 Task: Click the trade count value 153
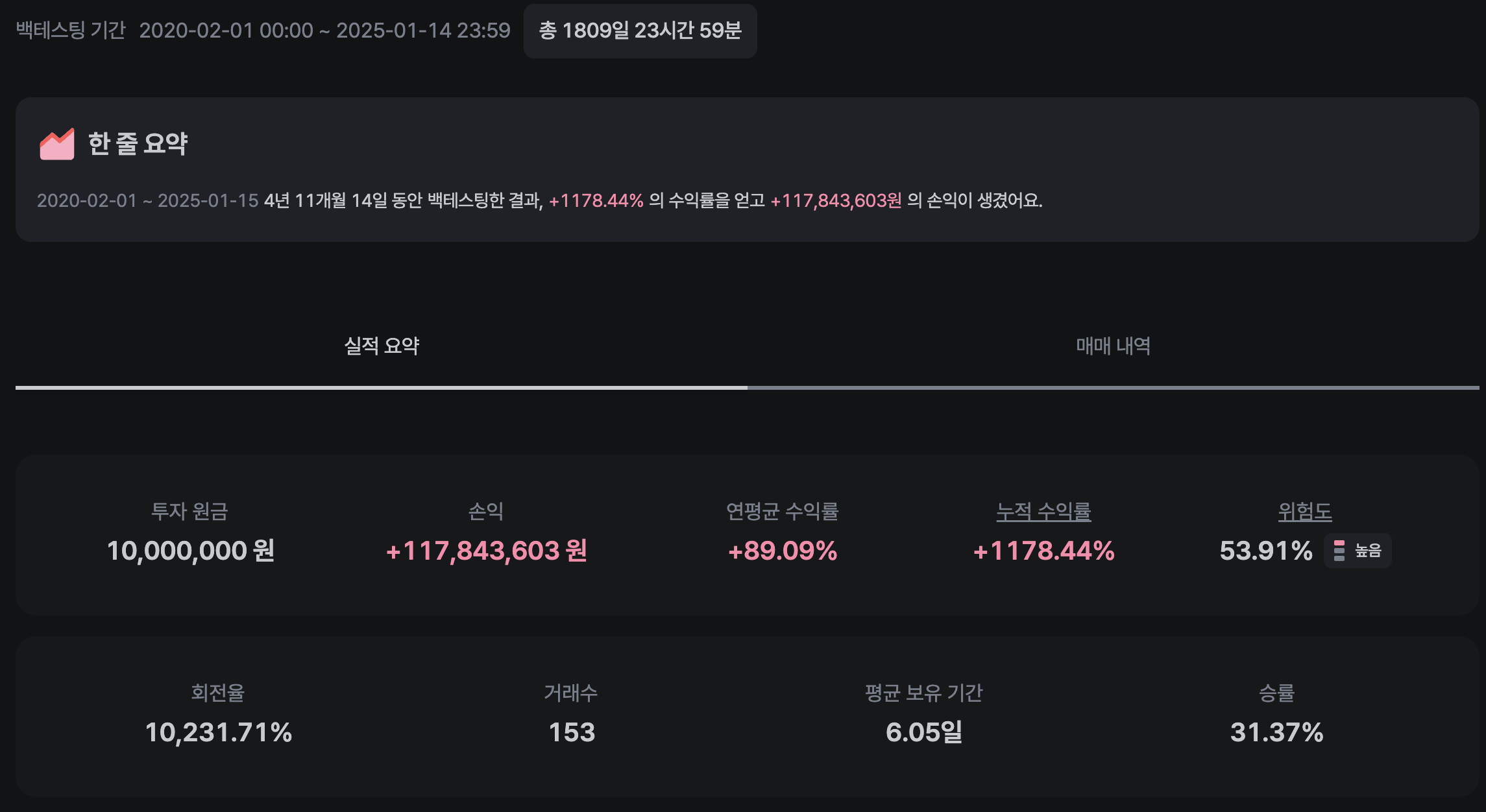572,732
